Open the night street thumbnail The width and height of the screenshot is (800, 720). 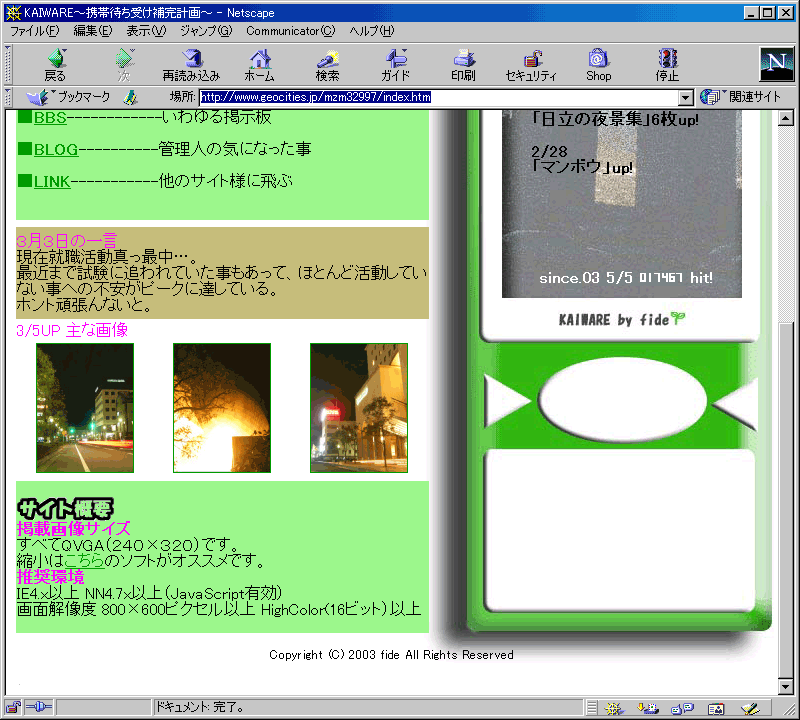(x=85, y=408)
